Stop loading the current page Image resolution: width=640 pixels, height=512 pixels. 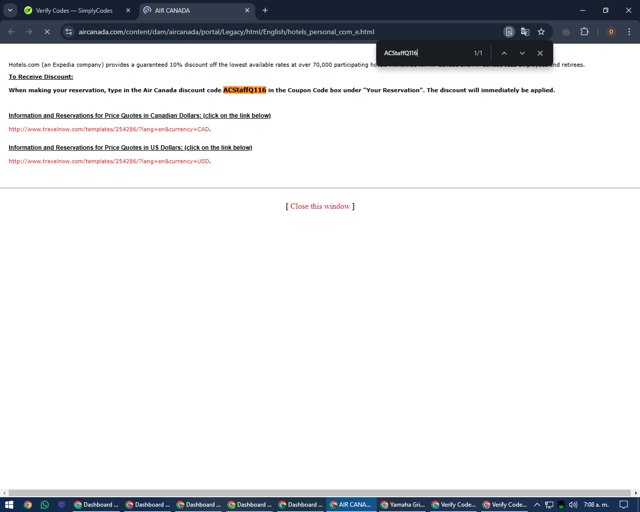coord(47,32)
